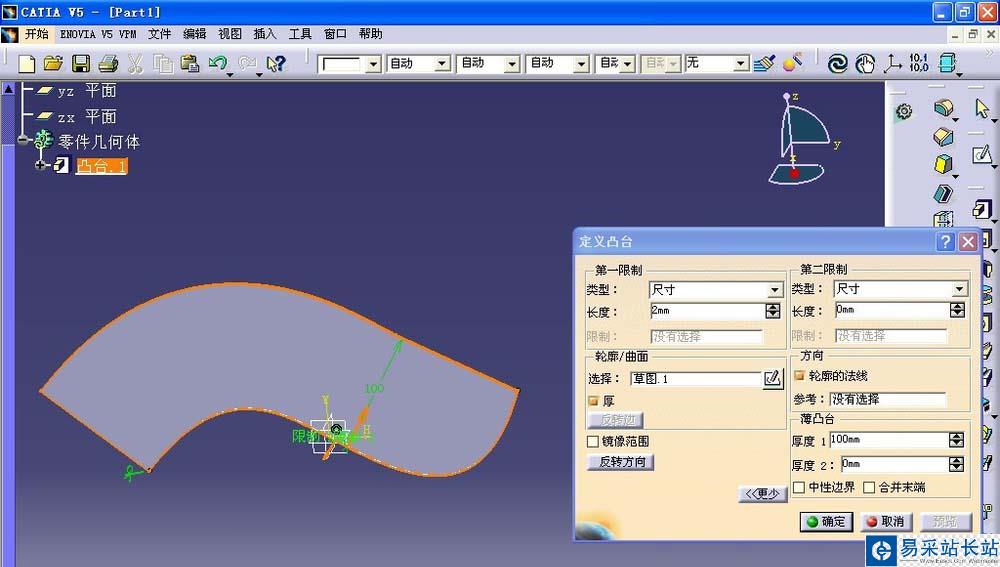Click the Sketcher icon in right toolbar
Image resolution: width=1000 pixels, height=567 pixels.
coord(982,154)
